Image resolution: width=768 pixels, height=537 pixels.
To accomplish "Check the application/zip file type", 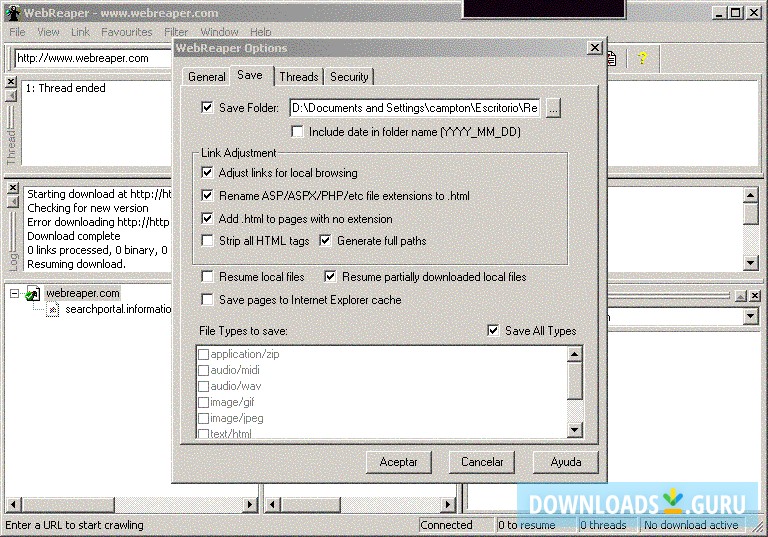I will (x=203, y=354).
